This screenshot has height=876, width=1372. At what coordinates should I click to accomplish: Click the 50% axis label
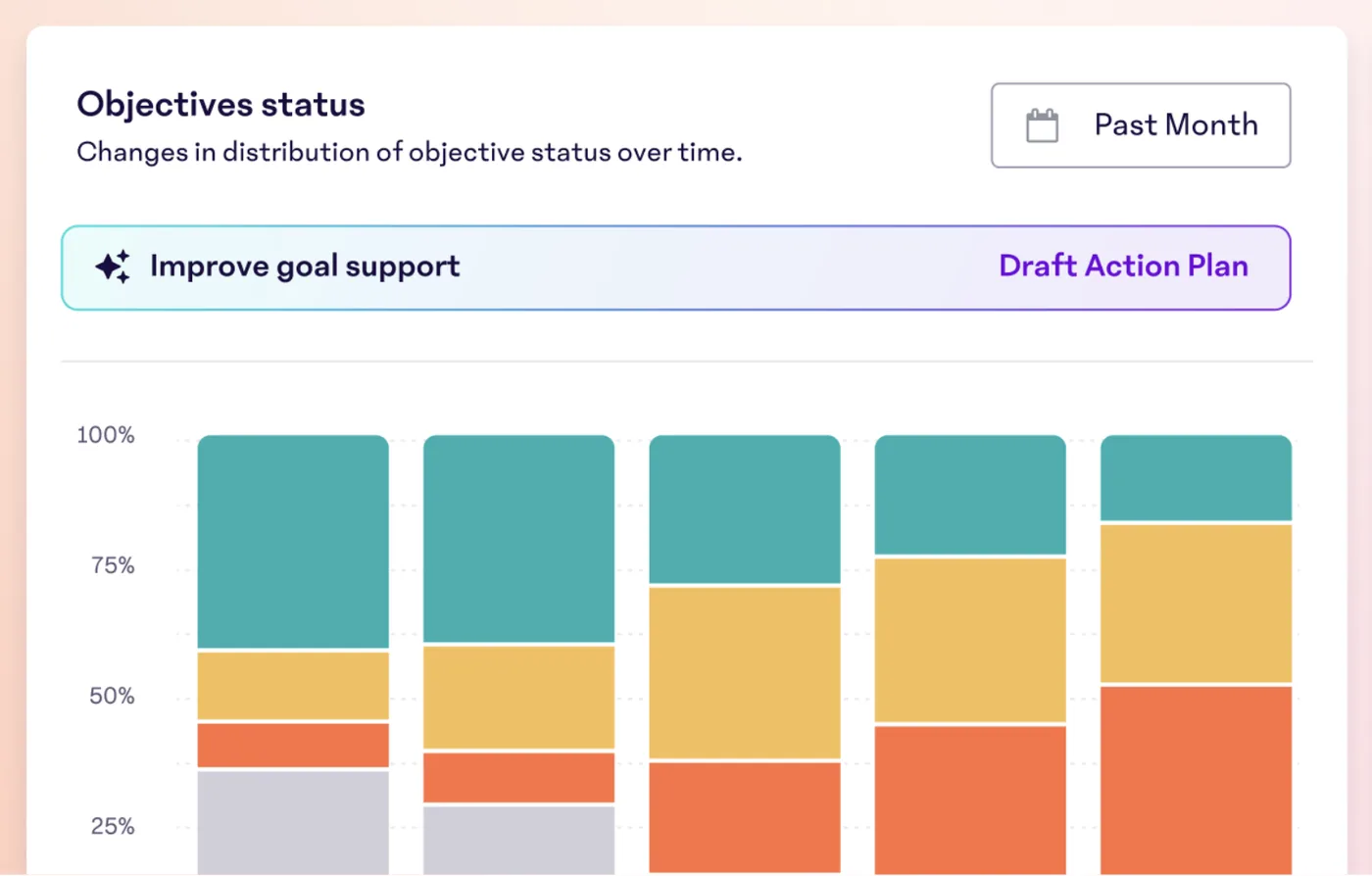[x=112, y=696]
